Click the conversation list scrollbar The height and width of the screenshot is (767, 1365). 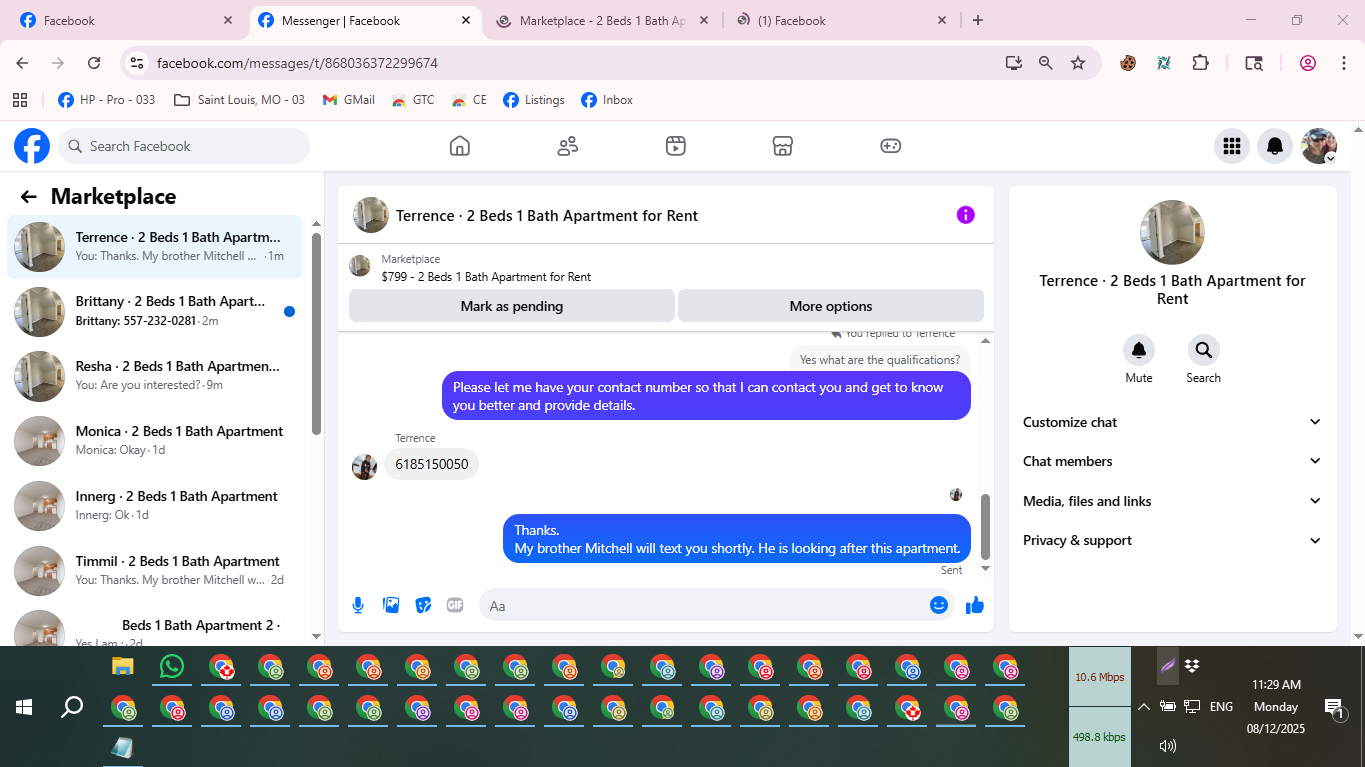(316, 334)
